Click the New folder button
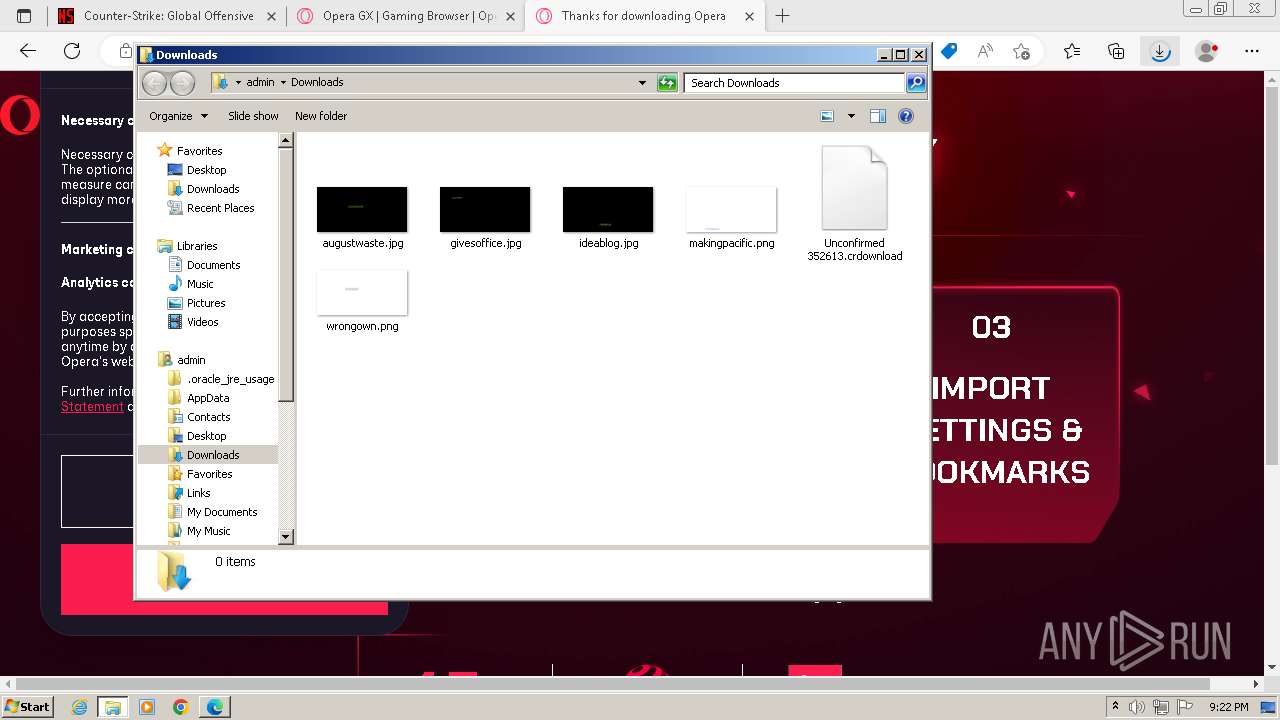Viewport: 1280px width, 720px height. tap(321, 116)
